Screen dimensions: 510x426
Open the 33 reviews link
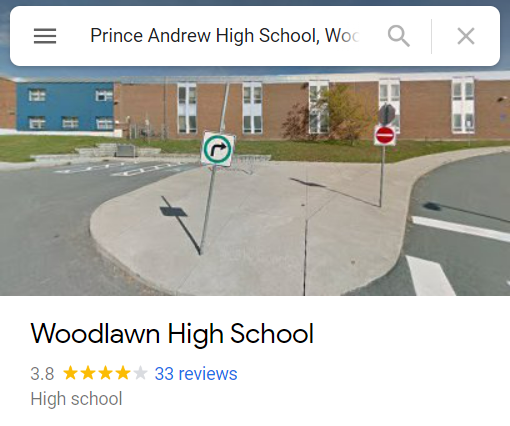pyautogui.click(x=196, y=374)
